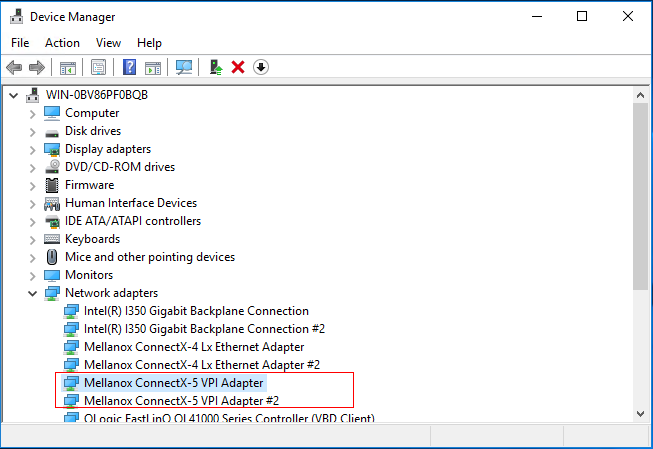The width and height of the screenshot is (653, 449).
Task: Expand the Monitors category
Action: (x=32, y=275)
